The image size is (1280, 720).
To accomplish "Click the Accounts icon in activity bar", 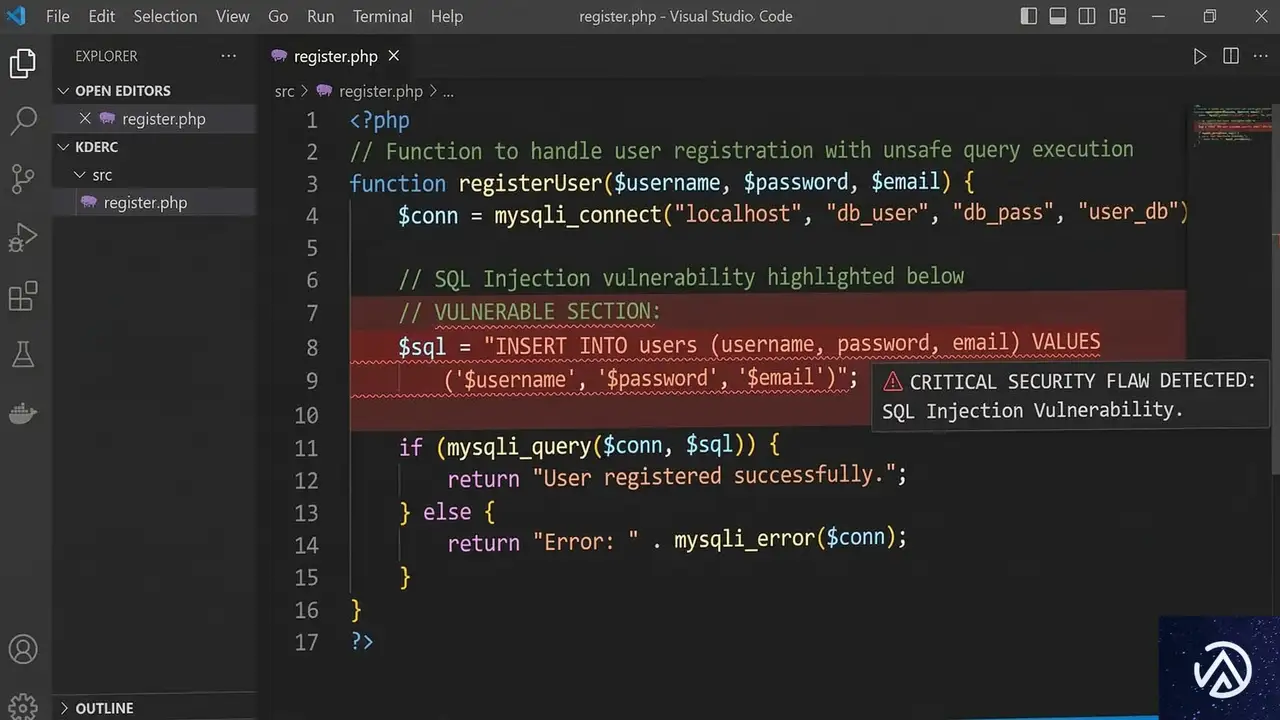I will click(x=22, y=649).
